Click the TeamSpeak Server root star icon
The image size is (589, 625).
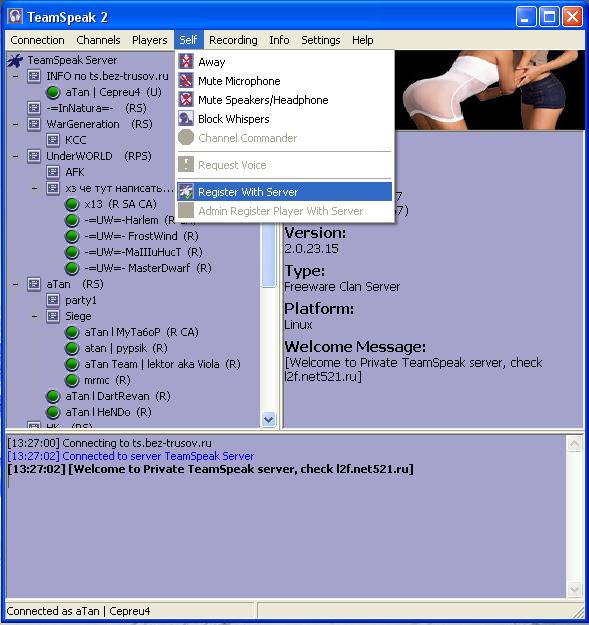(x=16, y=60)
